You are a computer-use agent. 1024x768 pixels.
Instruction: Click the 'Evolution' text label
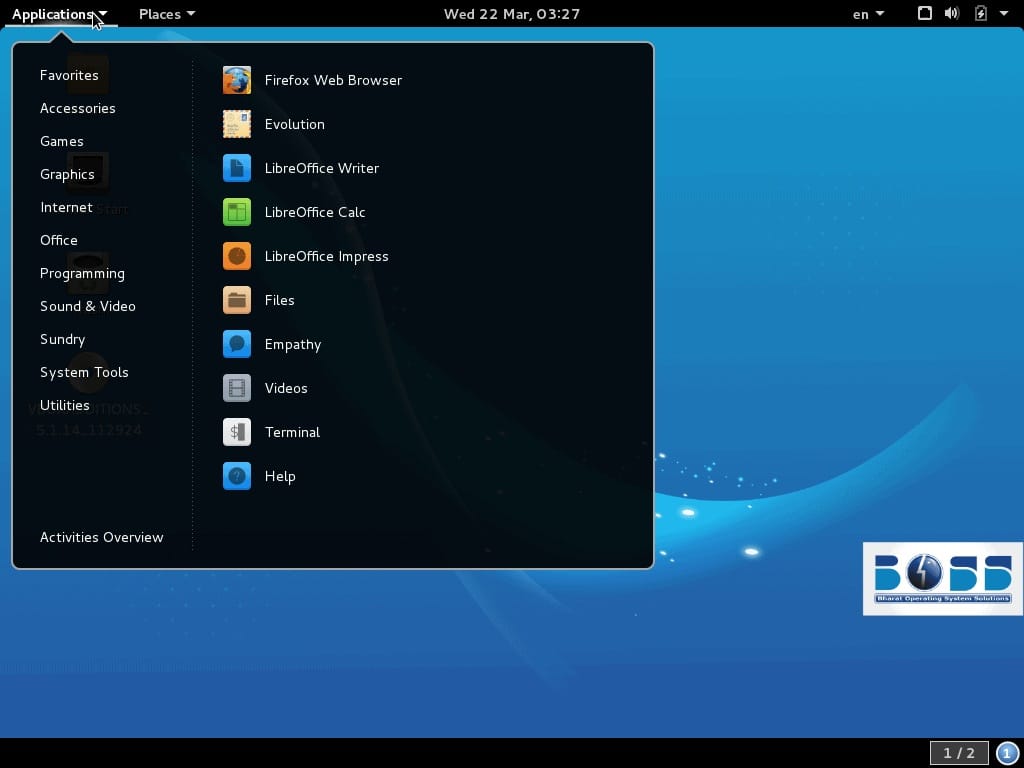295,124
